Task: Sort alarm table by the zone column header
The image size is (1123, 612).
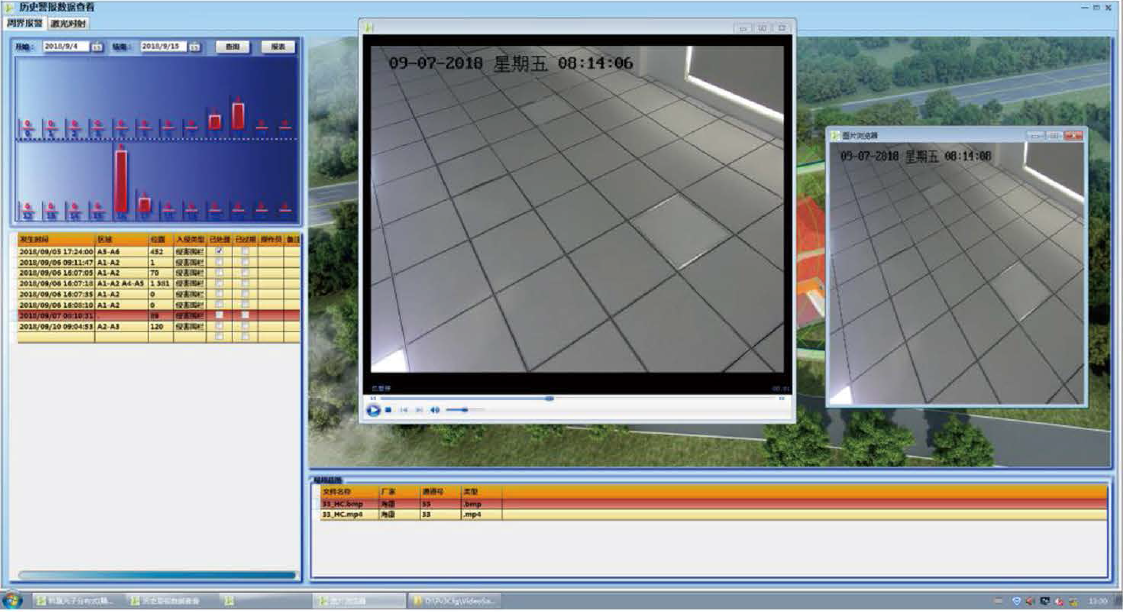Action: (121, 239)
